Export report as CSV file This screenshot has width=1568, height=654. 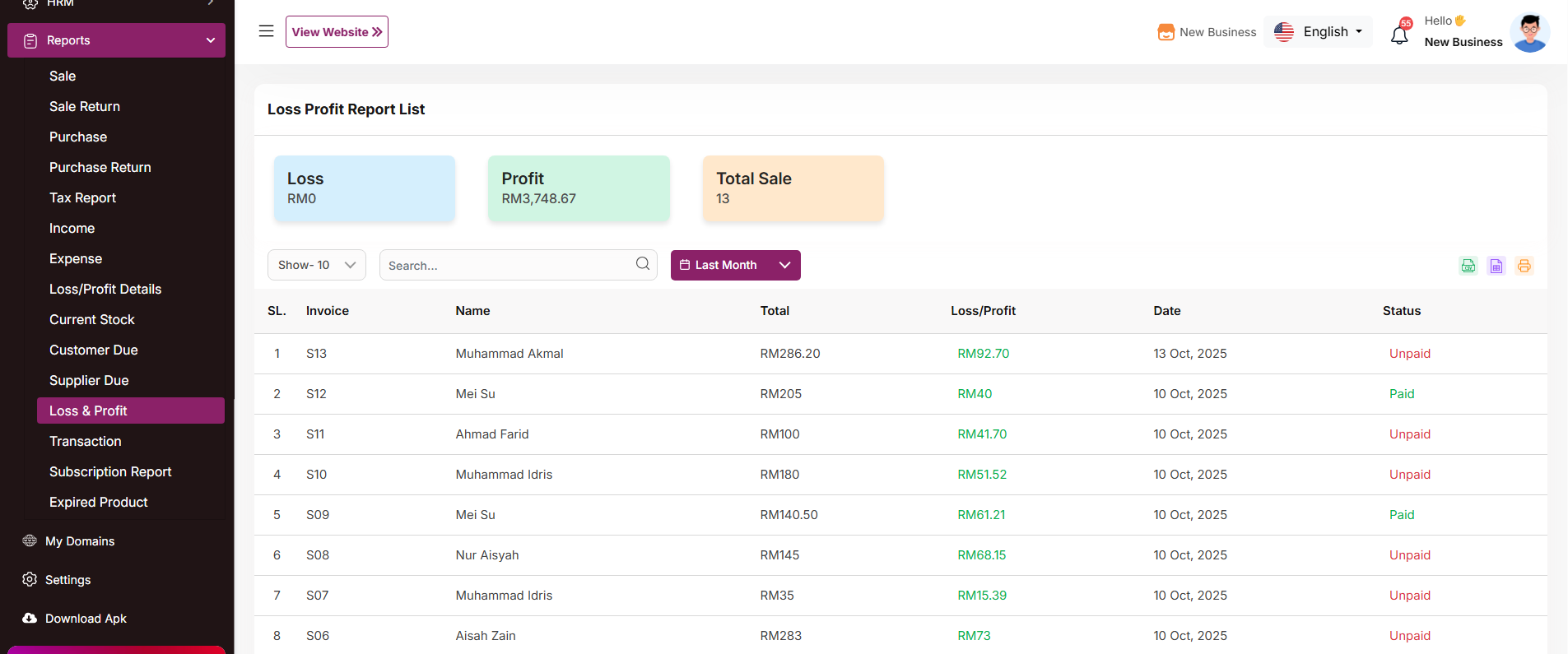(x=1468, y=266)
